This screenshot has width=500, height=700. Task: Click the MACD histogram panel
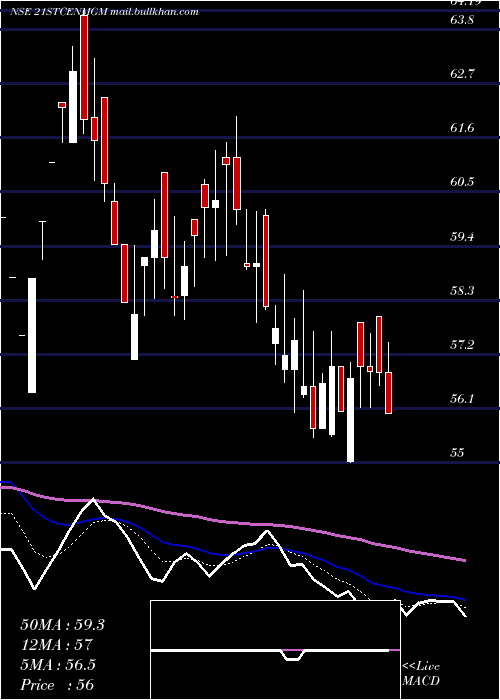(x=275, y=650)
